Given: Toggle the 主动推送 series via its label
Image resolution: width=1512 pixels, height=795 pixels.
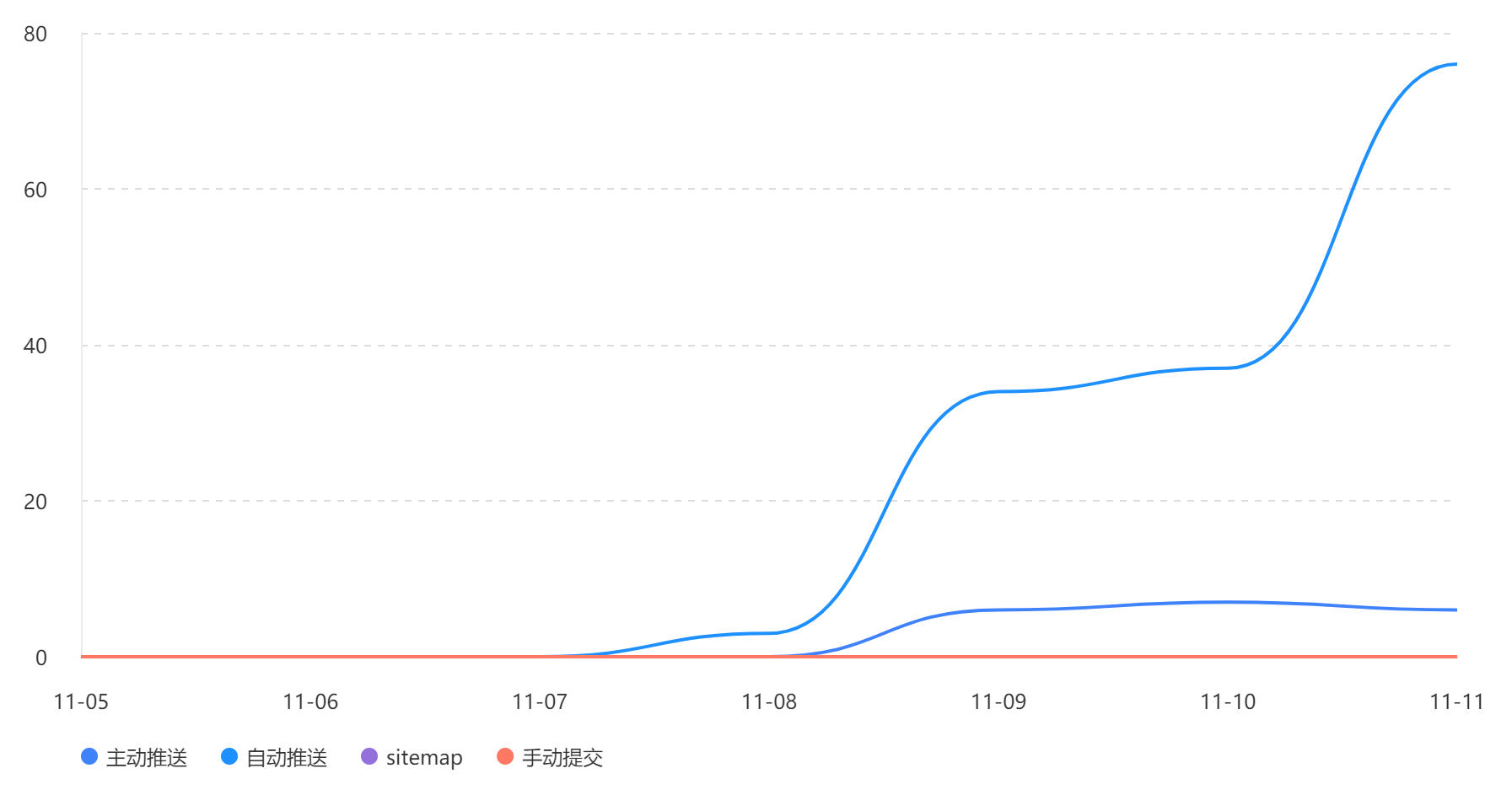Looking at the screenshot, I should pos(147,758).
